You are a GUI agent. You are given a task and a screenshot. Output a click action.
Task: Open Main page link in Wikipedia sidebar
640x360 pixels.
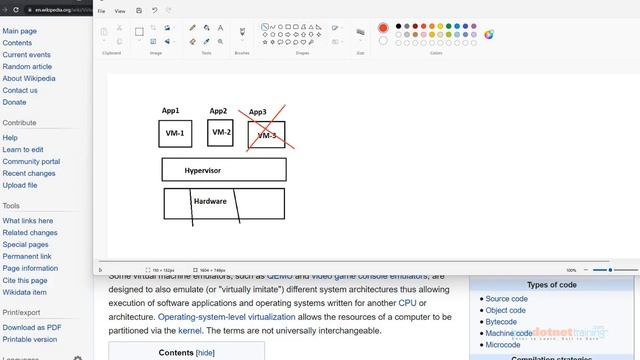(x=20, y=31)
